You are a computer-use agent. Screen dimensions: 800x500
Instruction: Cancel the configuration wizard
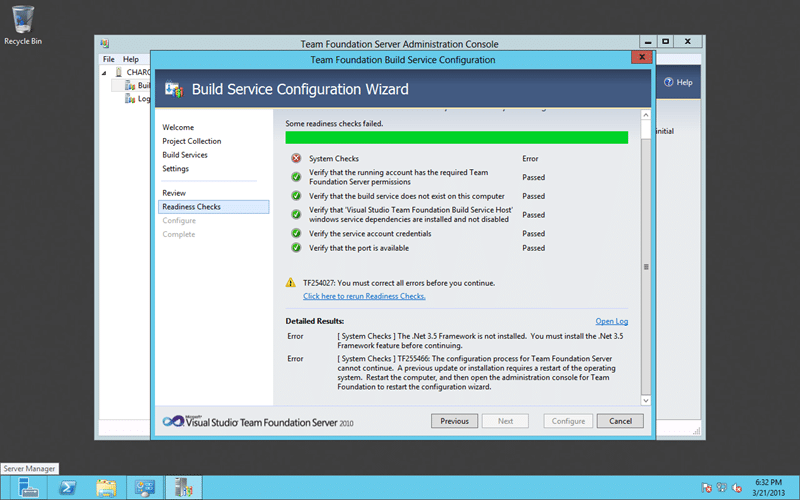pyautogui.click(x=620, y=421)
